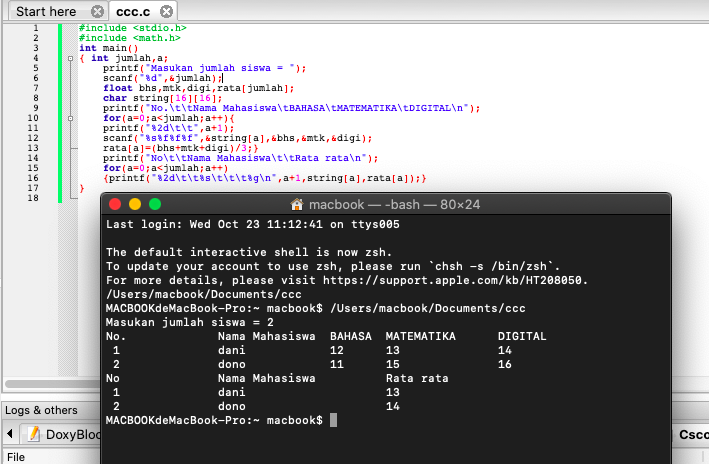709x464 pixels.
Task: Click the Last login line in Terminal
Action: click(x=253, y=224)
